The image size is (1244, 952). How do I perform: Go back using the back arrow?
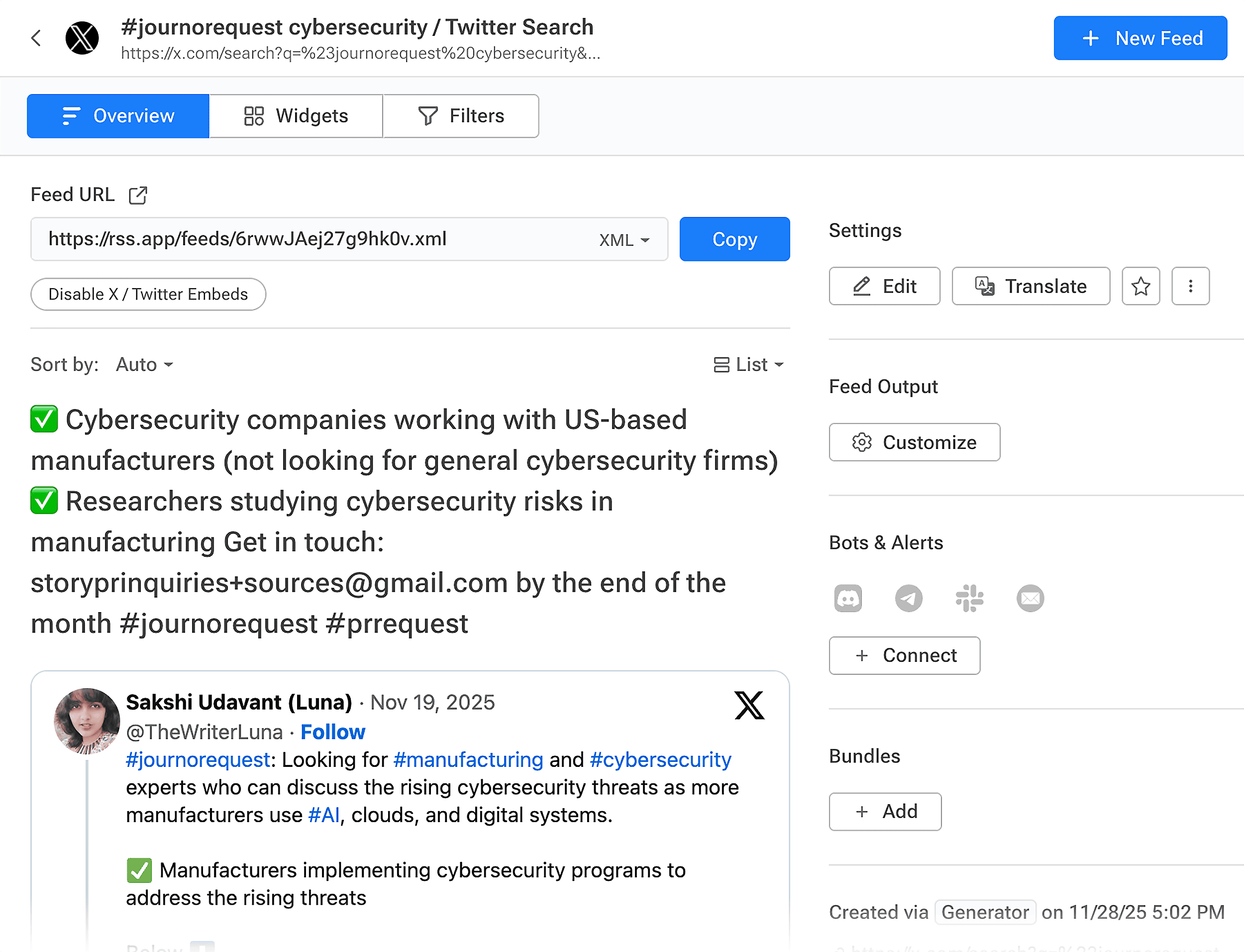click(36, 37)
